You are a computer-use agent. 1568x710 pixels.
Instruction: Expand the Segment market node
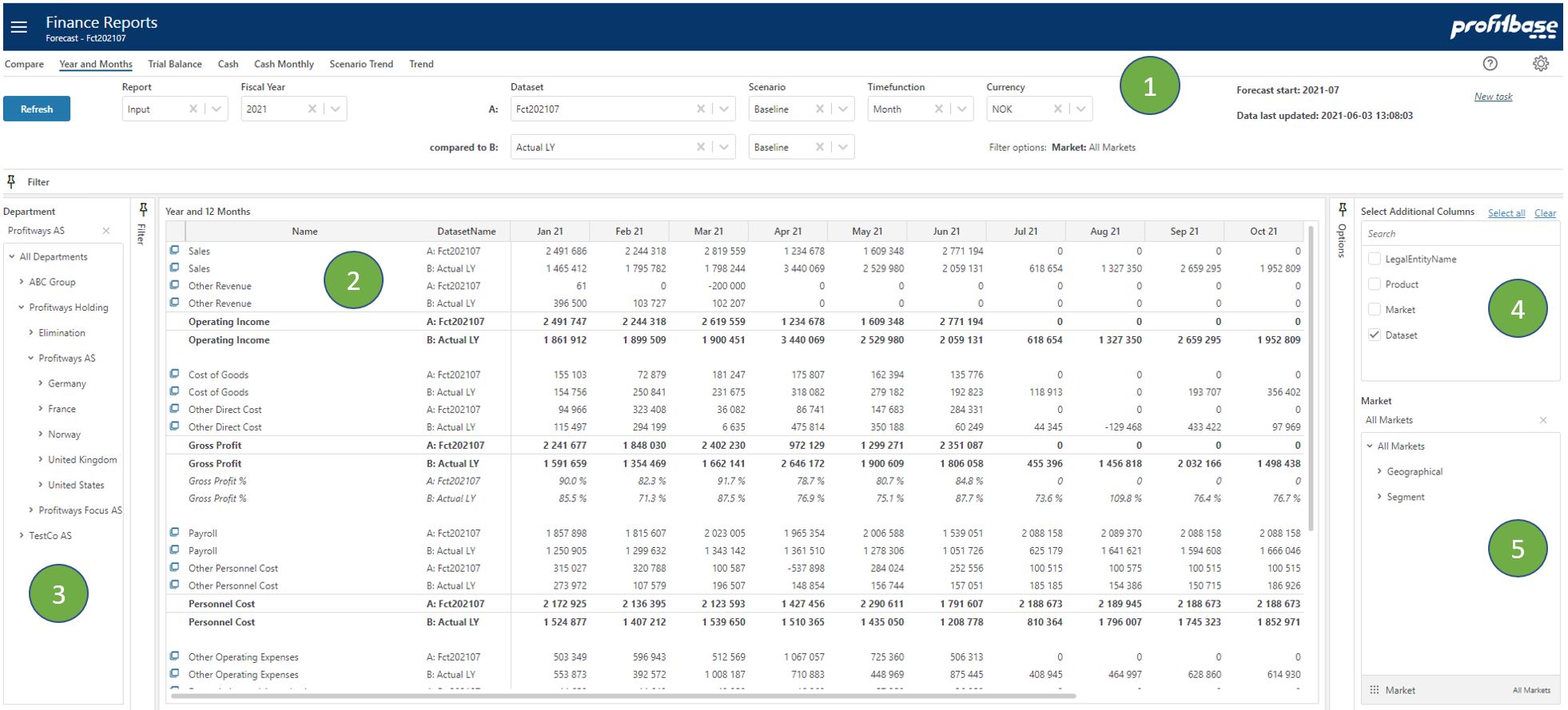click(1379, 497)
